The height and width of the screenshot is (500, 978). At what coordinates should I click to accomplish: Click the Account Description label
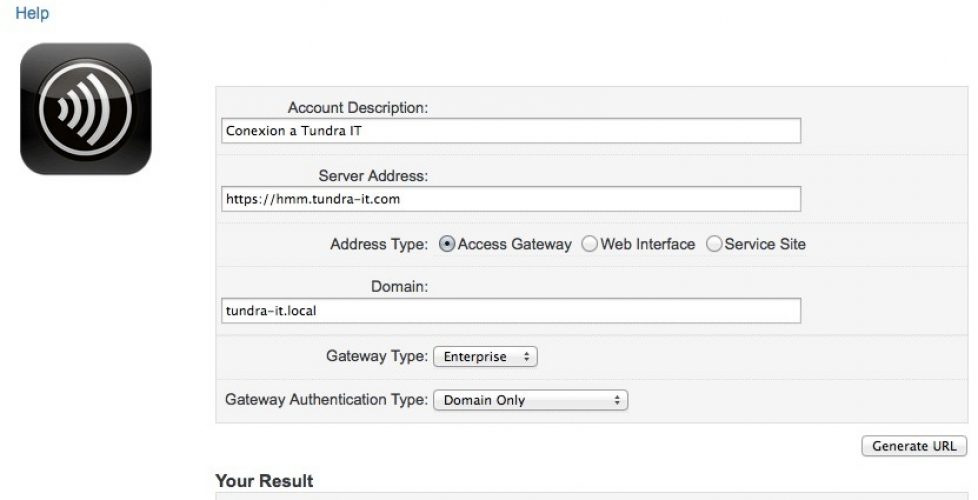point(357,108)
